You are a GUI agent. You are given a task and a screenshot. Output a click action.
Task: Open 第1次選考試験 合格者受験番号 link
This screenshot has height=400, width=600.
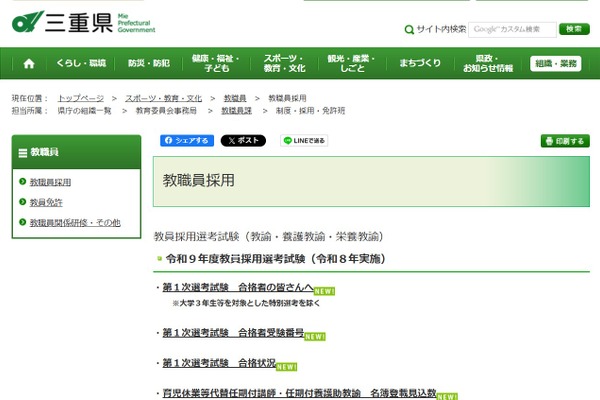coord(233,333)
